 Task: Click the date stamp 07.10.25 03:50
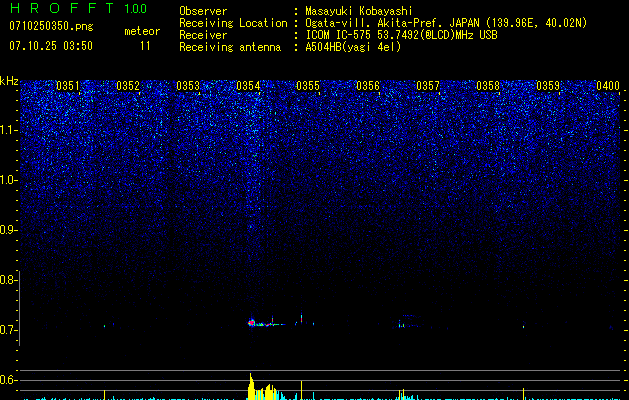tap(51, 46)
